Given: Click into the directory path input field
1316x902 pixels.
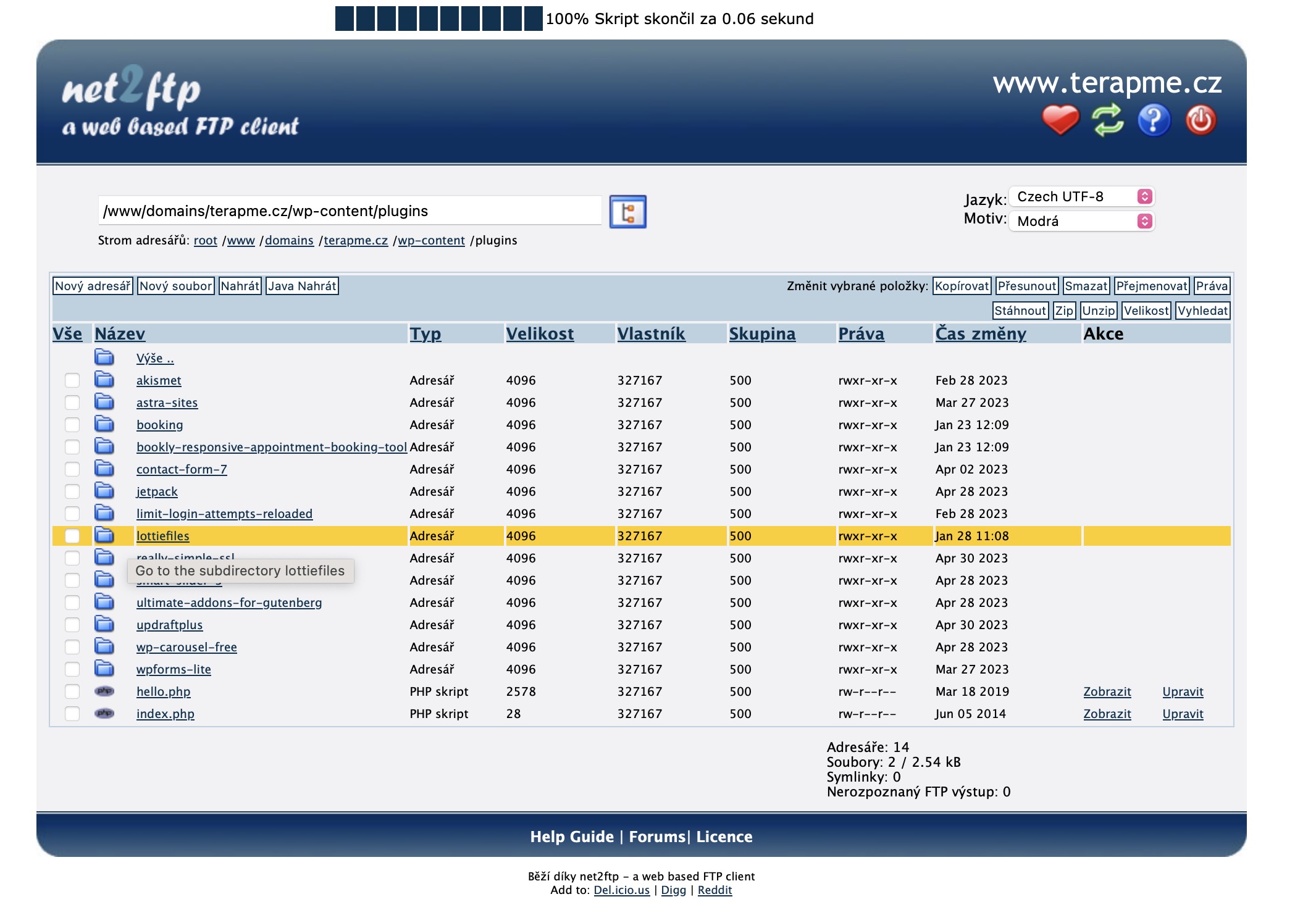Looking at the screenshot, I should 349,211.
